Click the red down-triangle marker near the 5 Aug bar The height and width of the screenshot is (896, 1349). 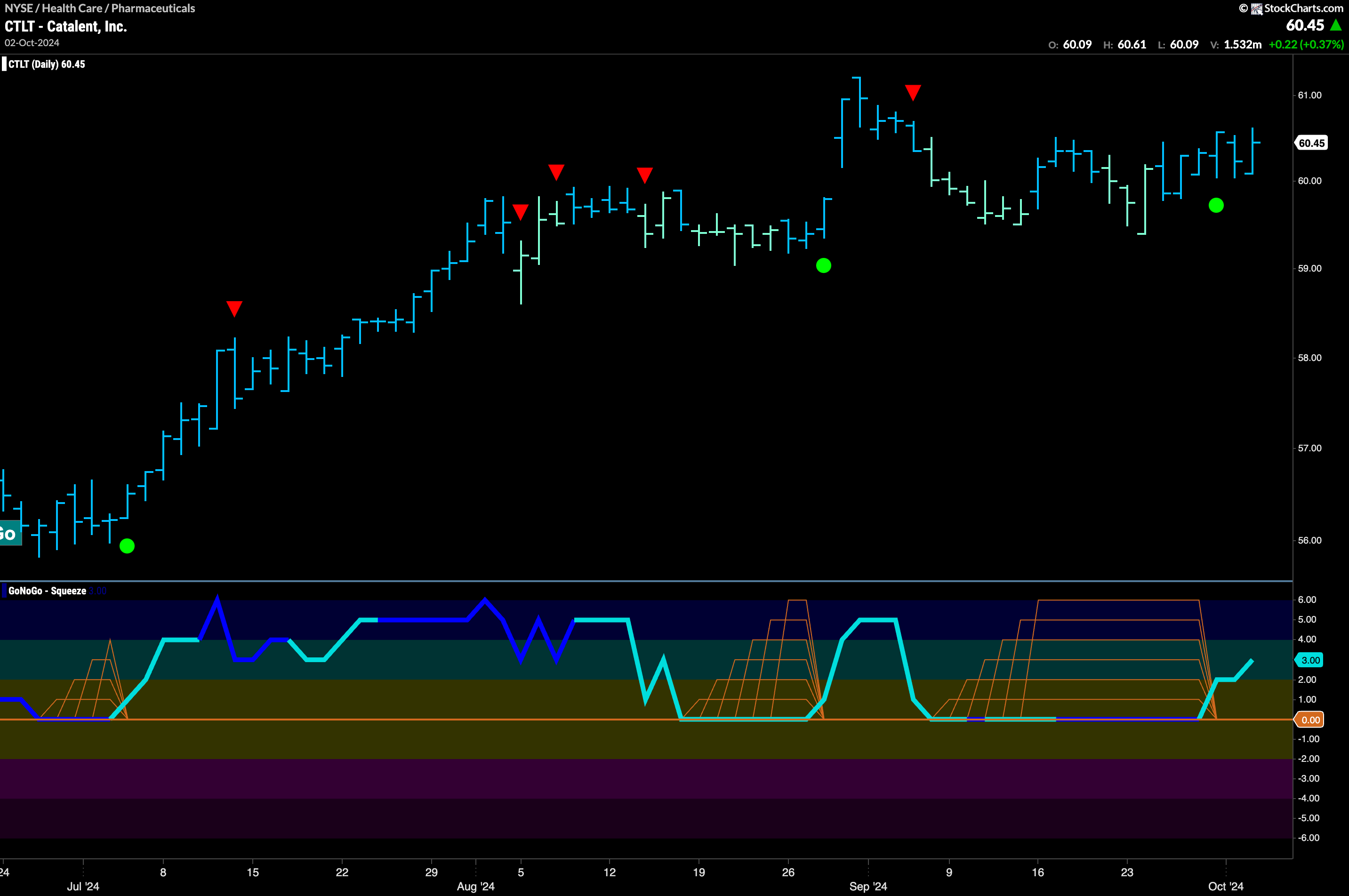(x=520, y=212)
